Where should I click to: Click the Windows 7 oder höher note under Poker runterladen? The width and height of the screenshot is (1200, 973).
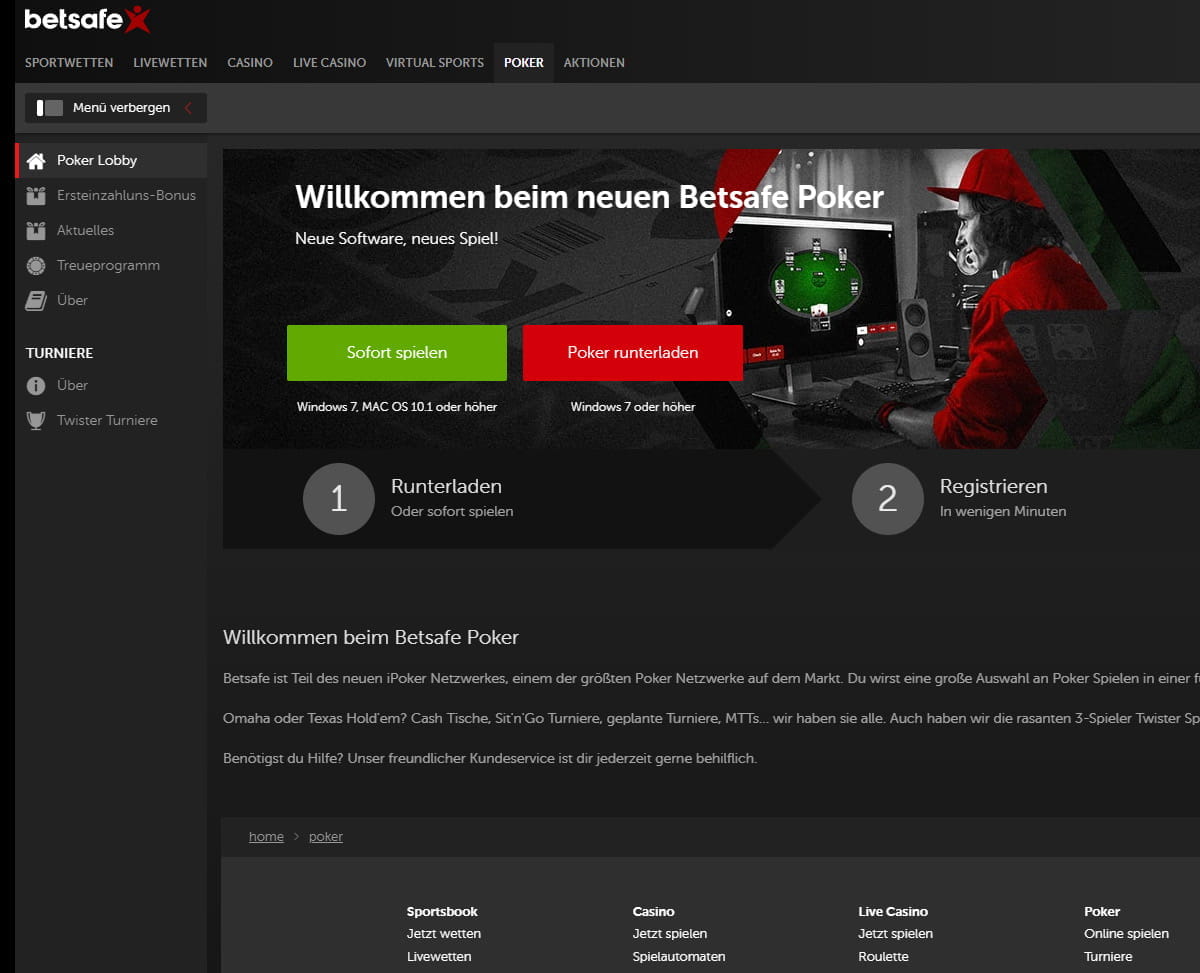pos(633,407)
